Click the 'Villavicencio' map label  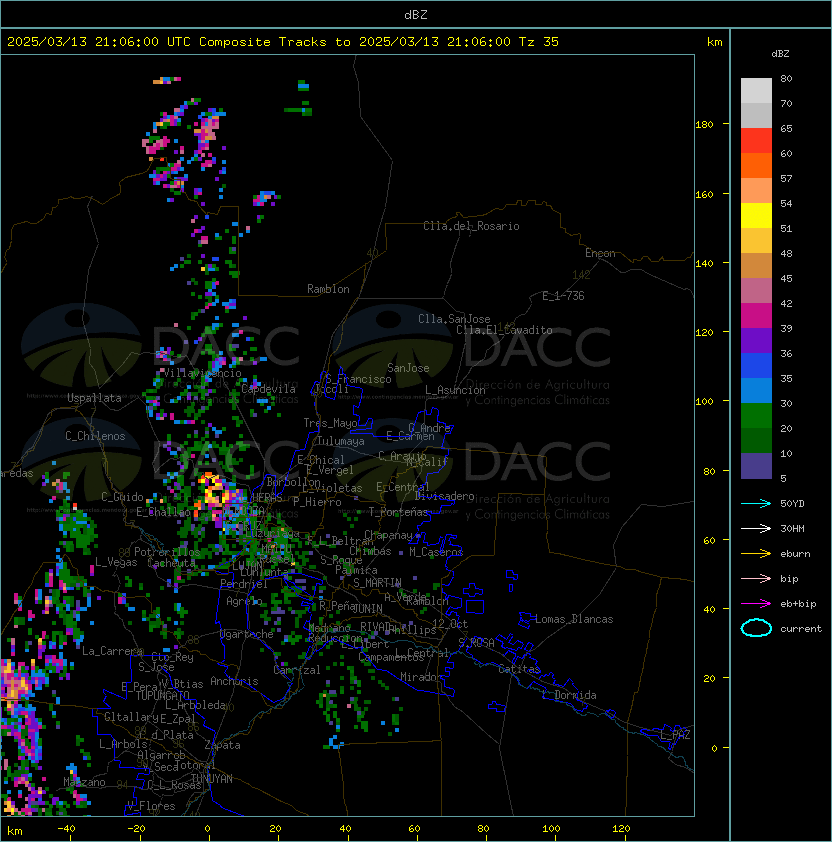202,373
